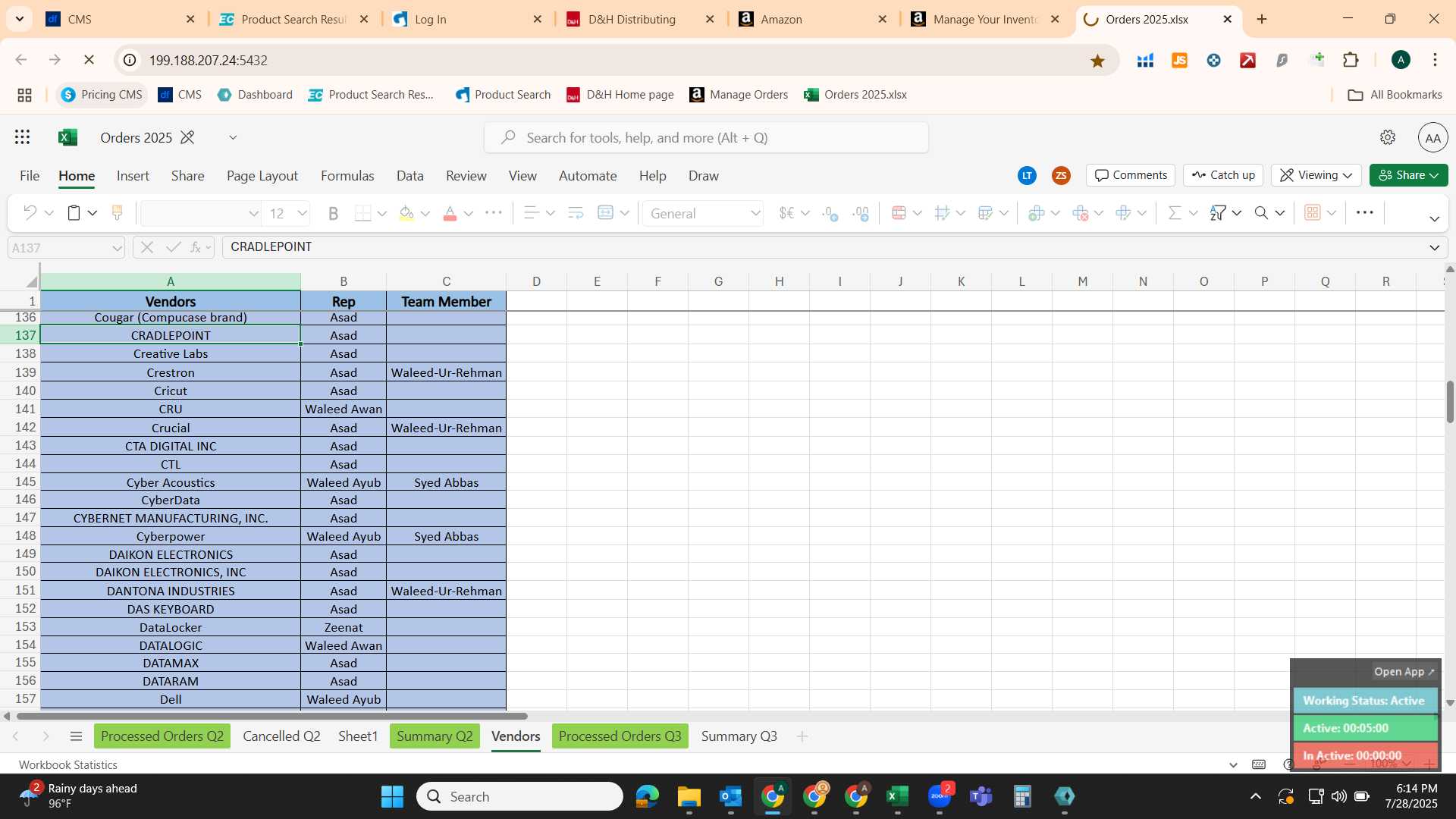
Task: Click the currency accounting format icon
Action: (786, 213)
